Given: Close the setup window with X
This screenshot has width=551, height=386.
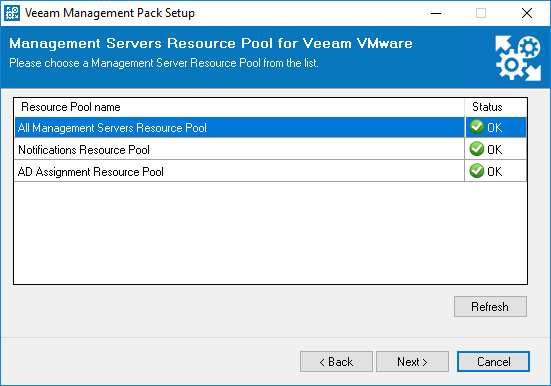Looking at the screenshot, I should [527, 13].
